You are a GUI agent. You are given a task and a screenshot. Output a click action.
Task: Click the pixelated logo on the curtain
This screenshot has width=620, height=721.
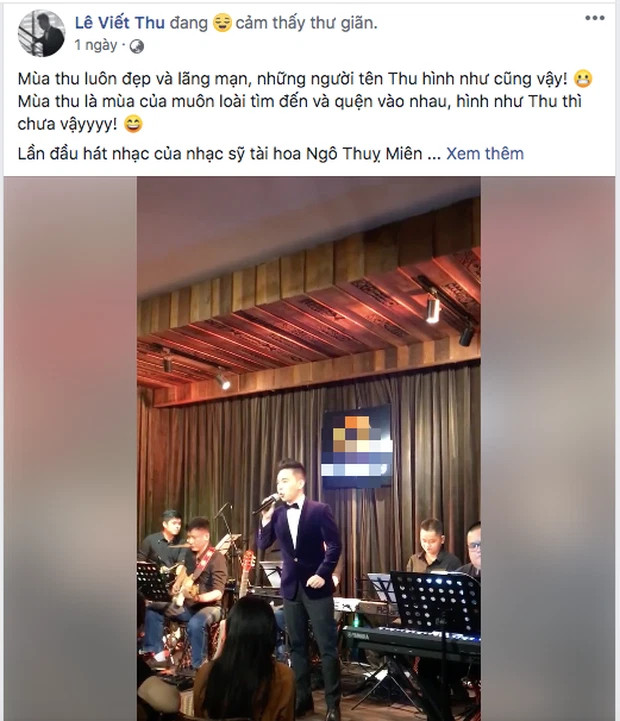click(x=357, y=447)
